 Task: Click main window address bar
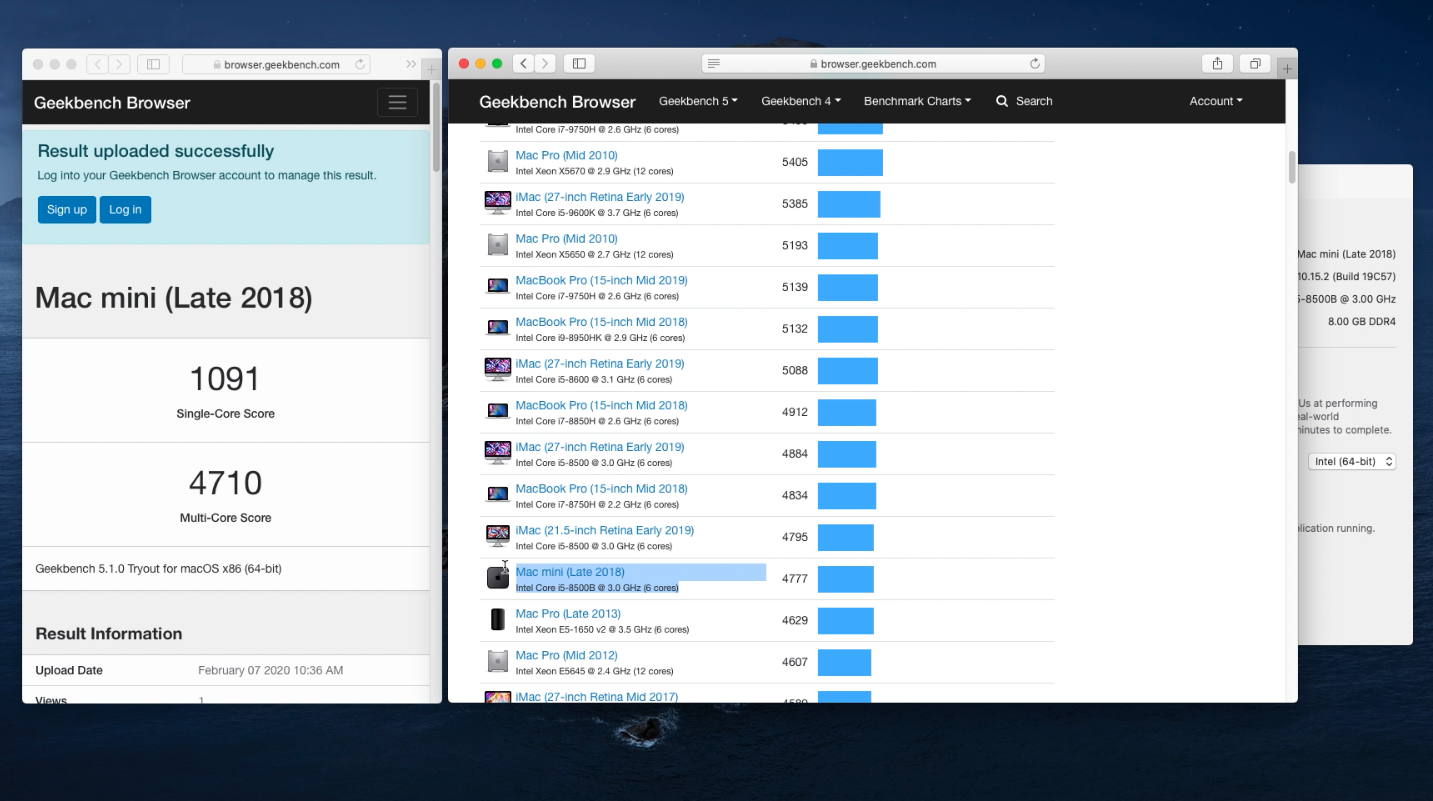(873, 64)
